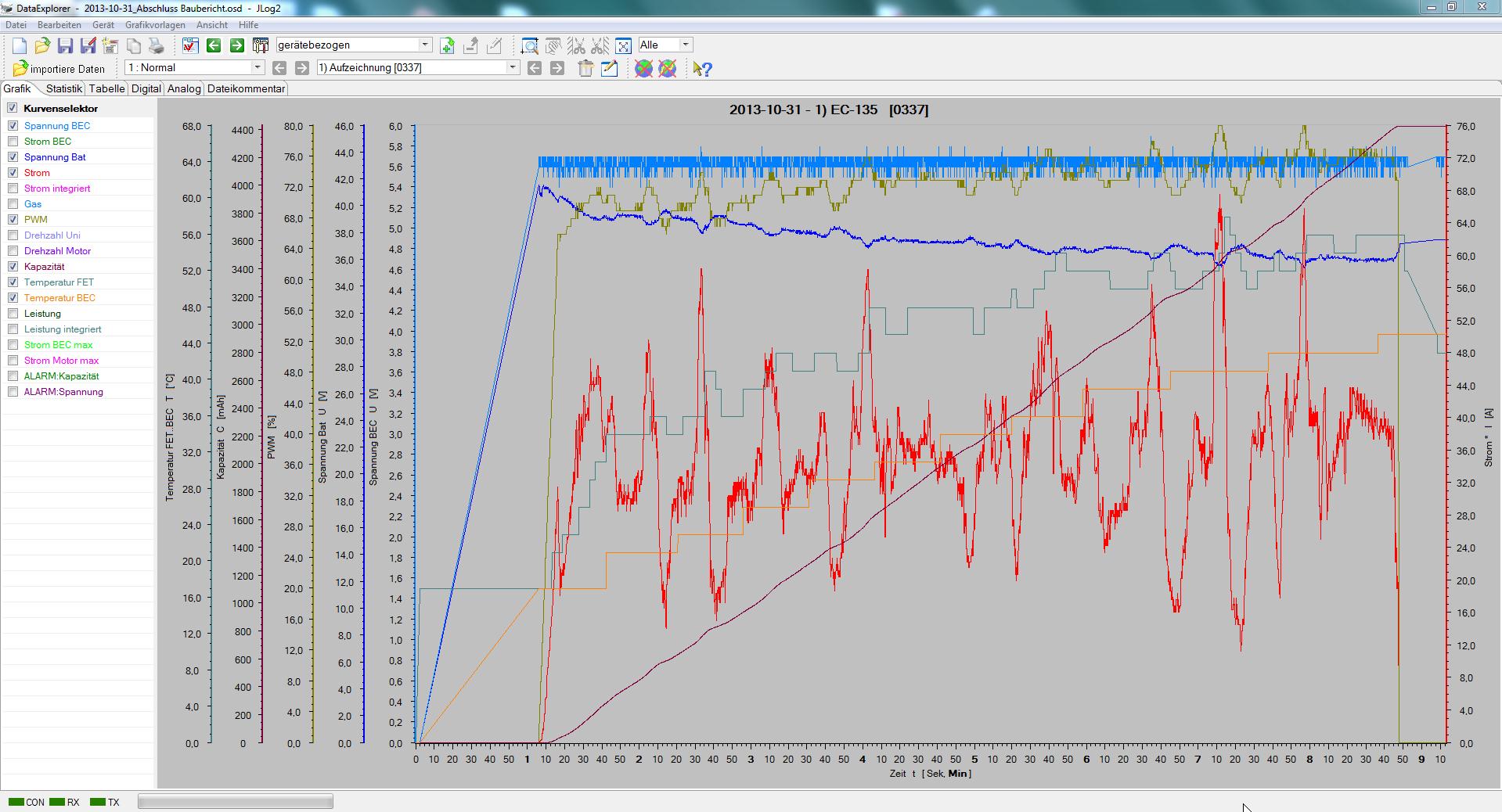The width and height of the screenshot is (1502, 812).
Task: Switch to the Dateikommentar tab
Action: tap(246, 88)
